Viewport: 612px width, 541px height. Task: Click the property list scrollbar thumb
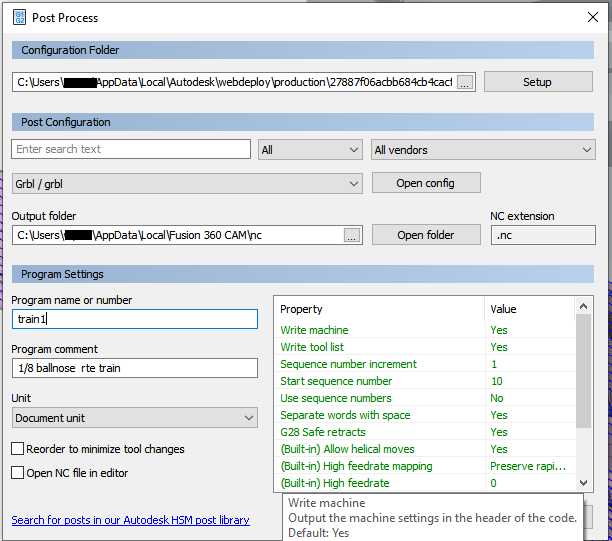pos(583,371)
